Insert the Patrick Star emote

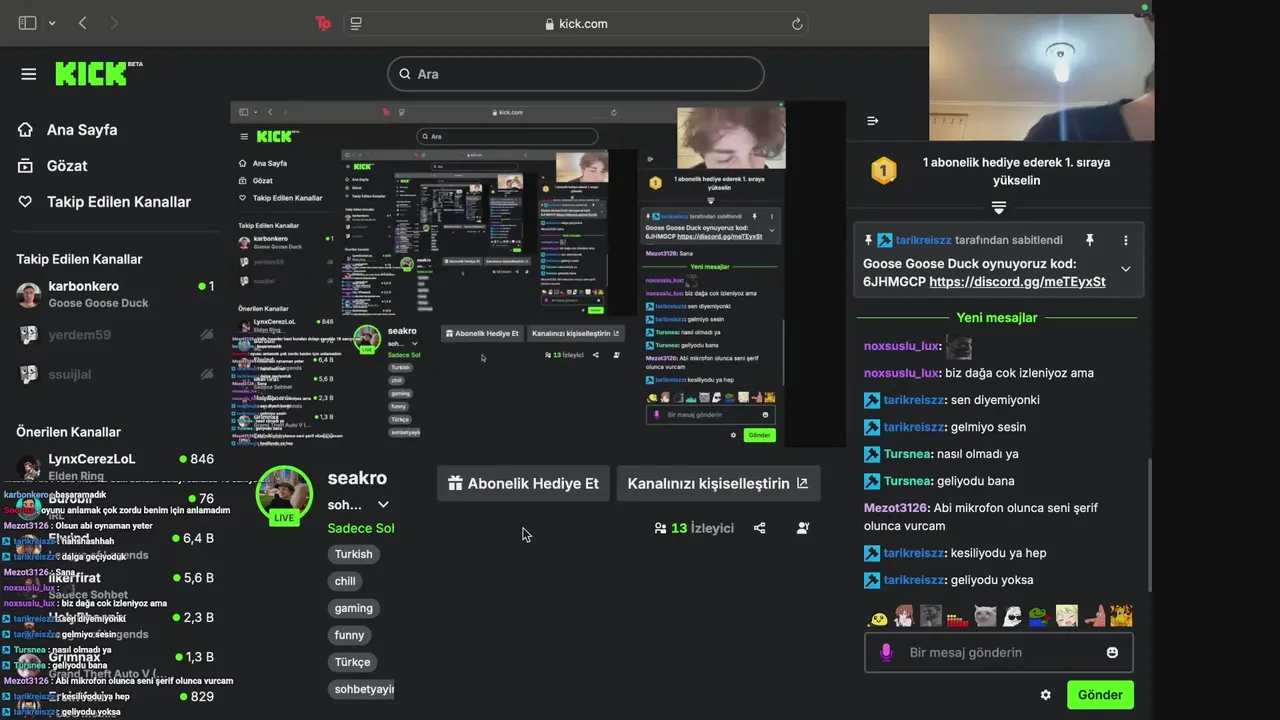pos(1094,616)
